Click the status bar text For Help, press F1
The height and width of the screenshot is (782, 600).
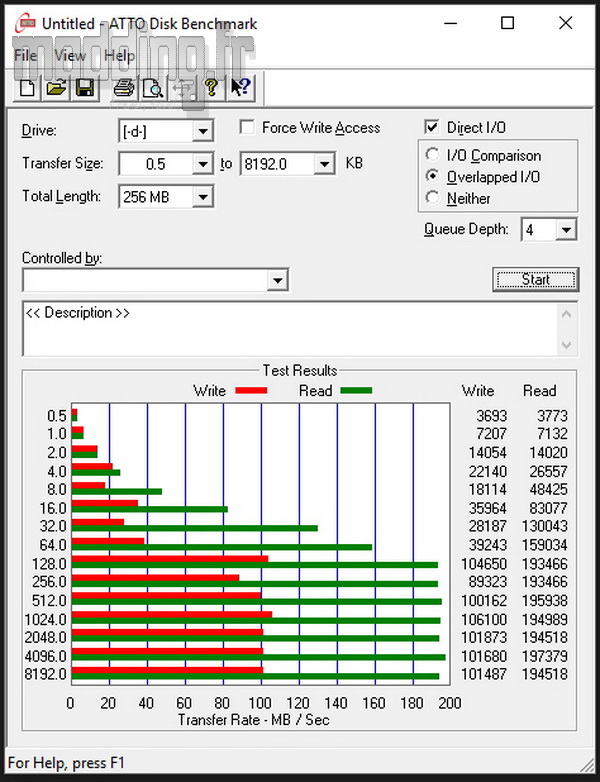(66, 763)
